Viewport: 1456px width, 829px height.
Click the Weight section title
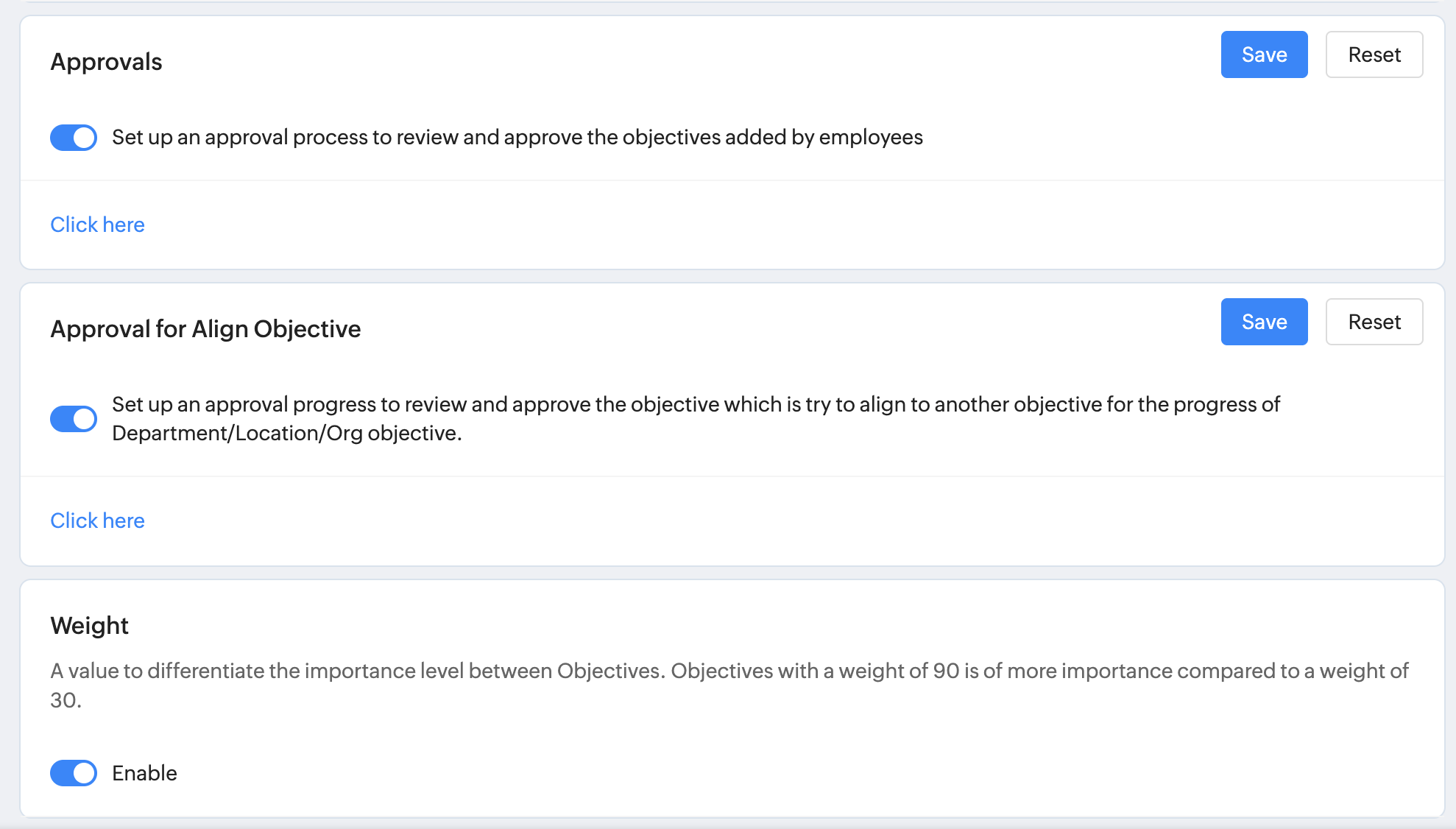[89, 626]
